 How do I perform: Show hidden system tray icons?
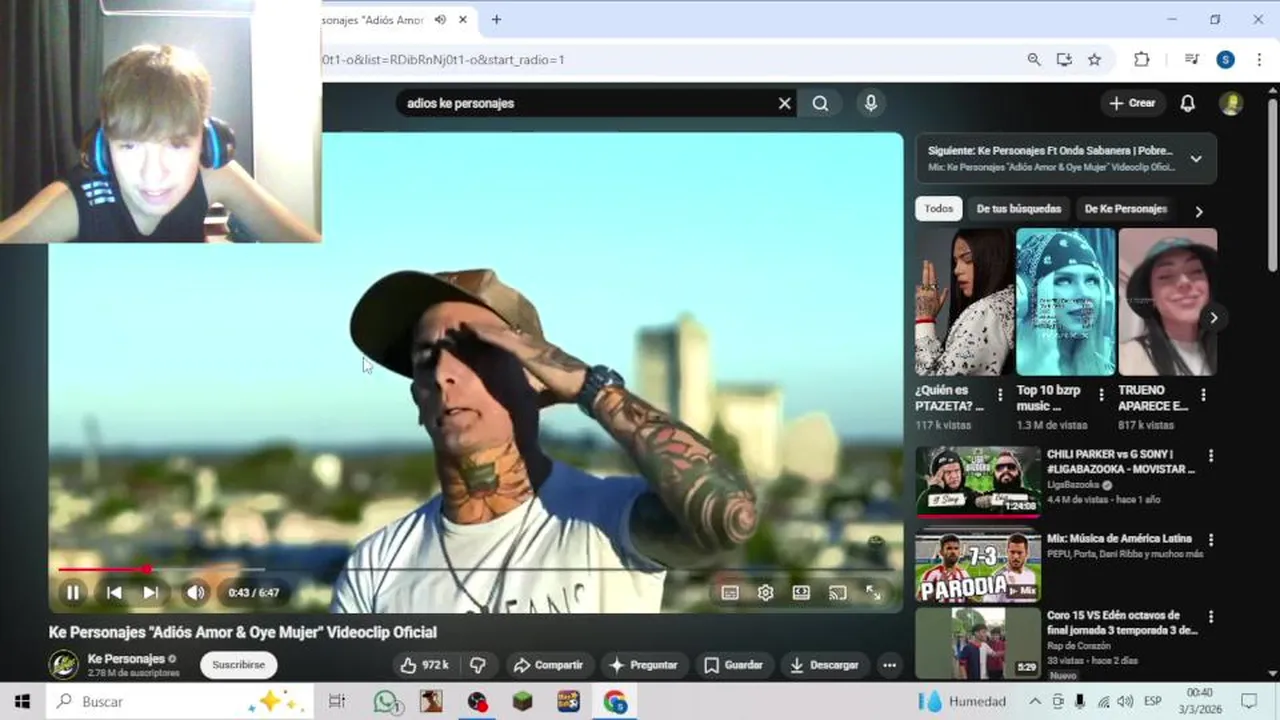tap(1034, 702)
